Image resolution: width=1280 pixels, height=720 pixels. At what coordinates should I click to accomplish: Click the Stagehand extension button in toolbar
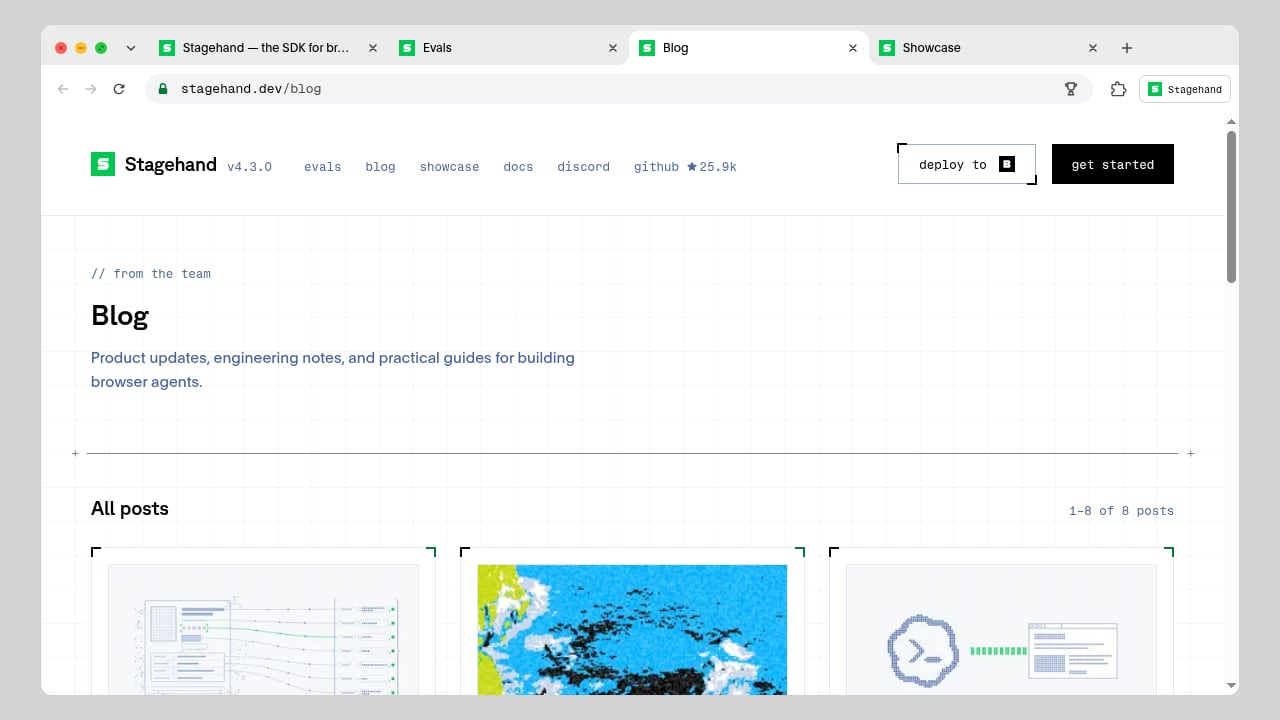point(1185,89)
